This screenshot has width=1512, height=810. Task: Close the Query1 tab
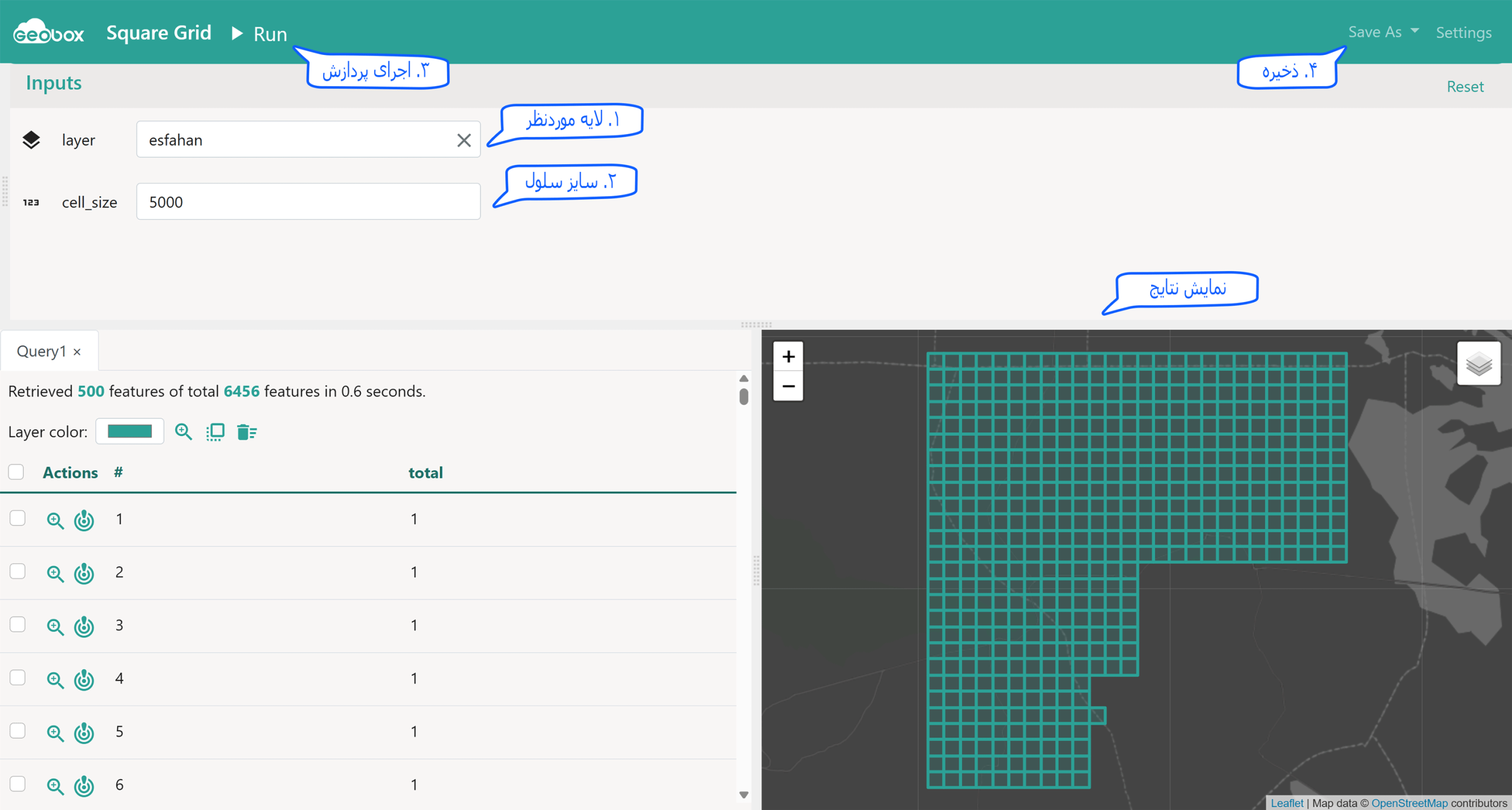tap(77, 352)
